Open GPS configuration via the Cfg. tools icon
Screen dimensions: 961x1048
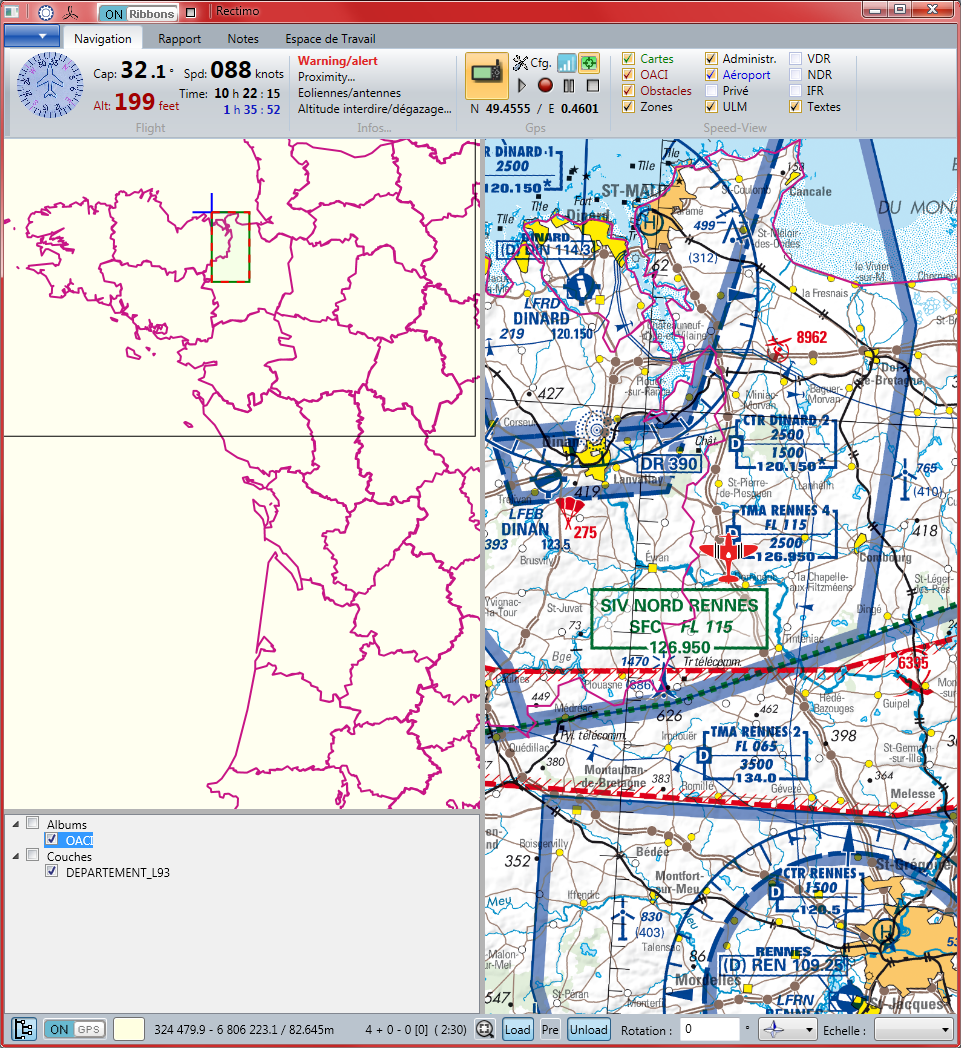coord(521,63)
